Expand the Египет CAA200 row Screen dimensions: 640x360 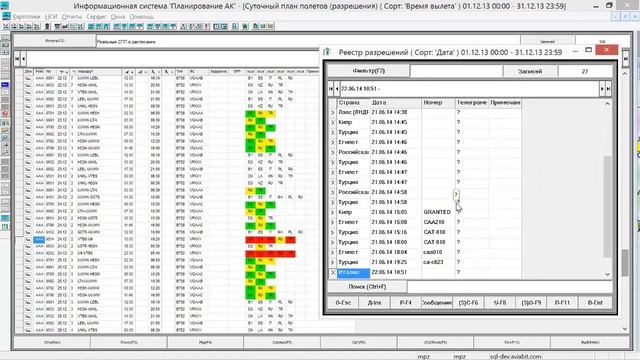[x=333, y=222]
